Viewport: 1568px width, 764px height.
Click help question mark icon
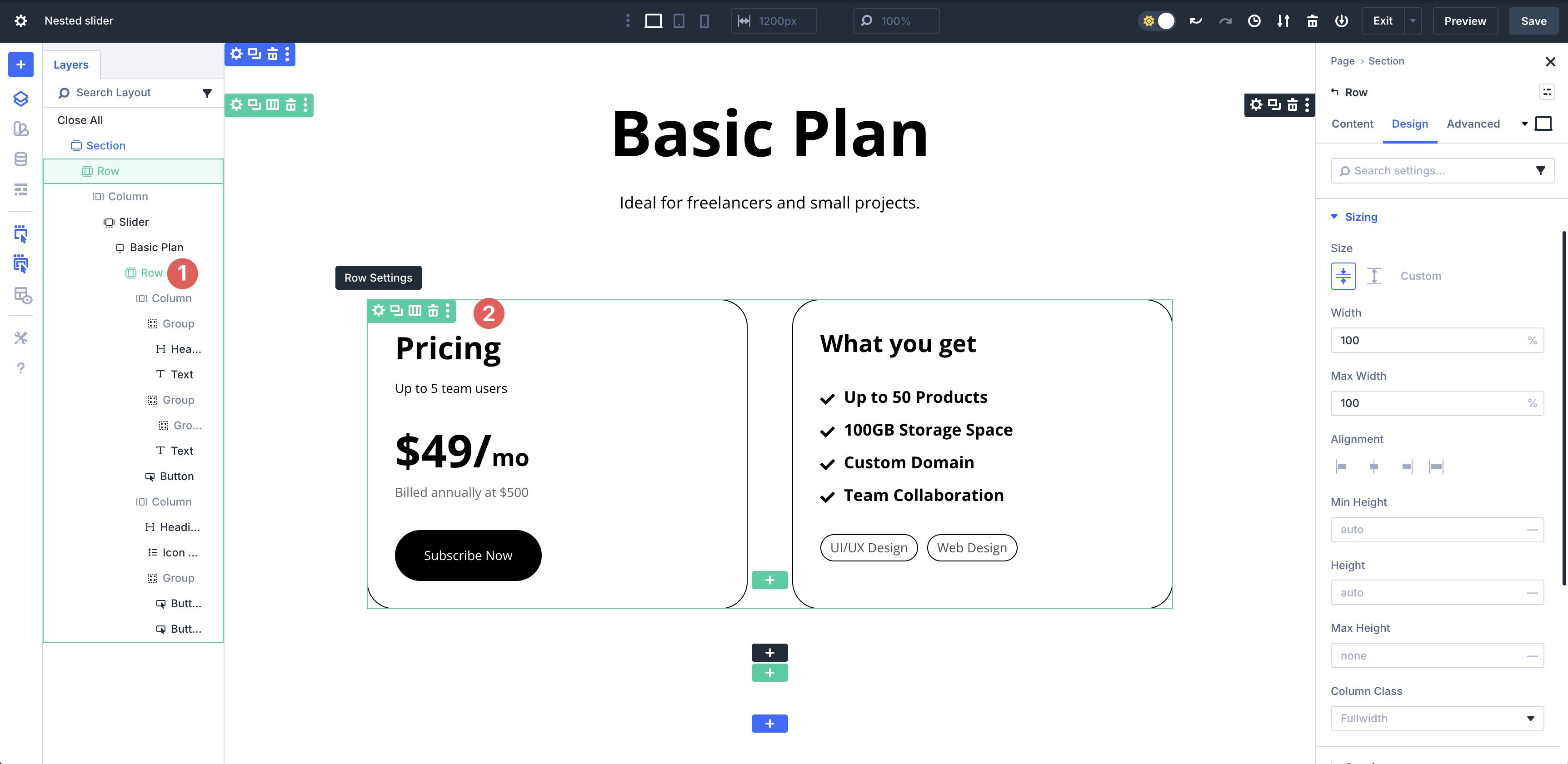tap(21, 368)
